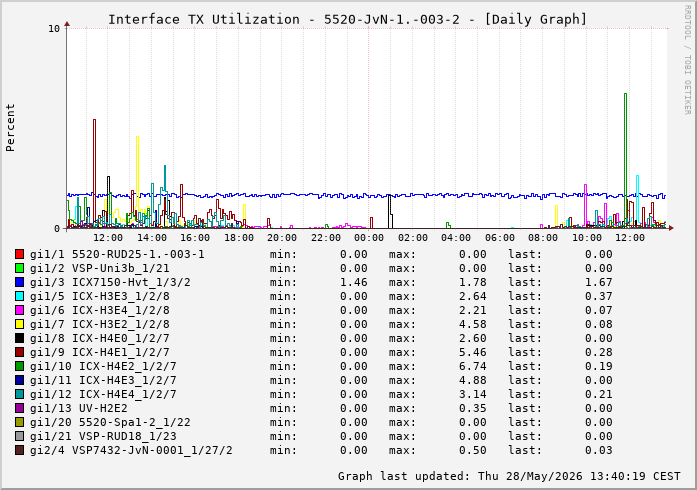Click the legend label 'gi1/13 UV-H2E2'

click(79, 408)
